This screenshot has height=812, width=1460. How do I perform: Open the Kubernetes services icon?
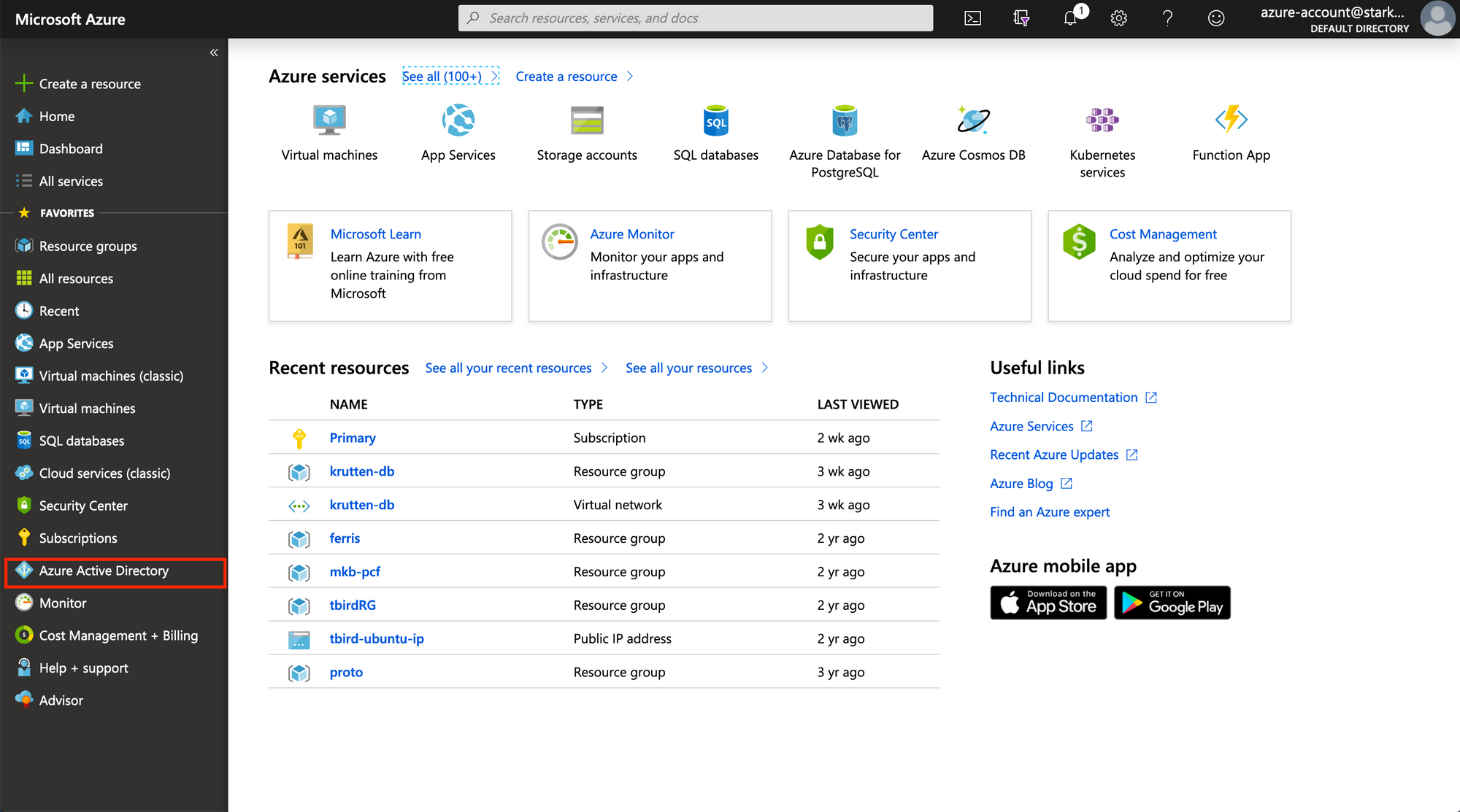(1101, 119)
